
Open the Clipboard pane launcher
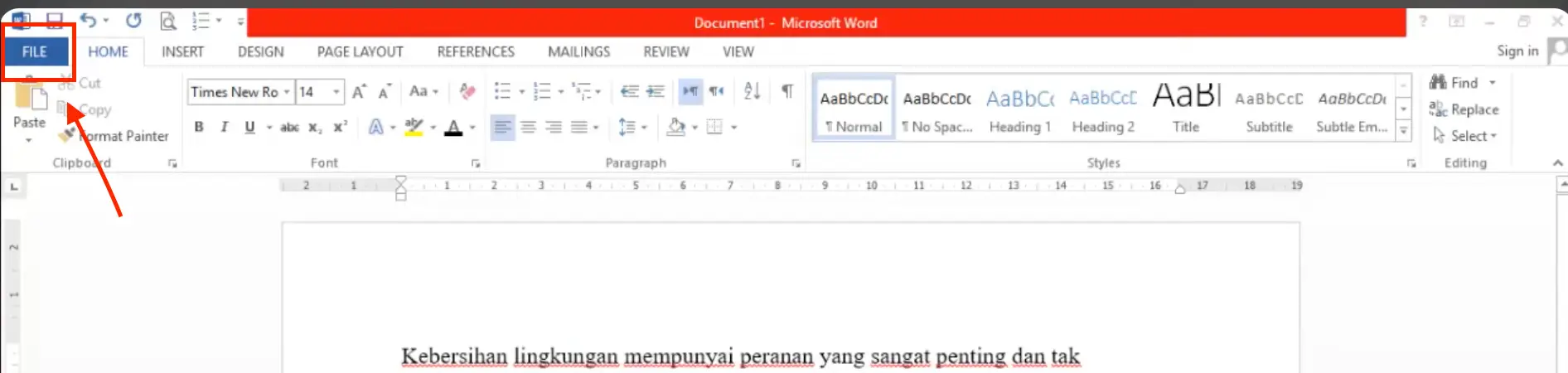(x=172, y=163)
